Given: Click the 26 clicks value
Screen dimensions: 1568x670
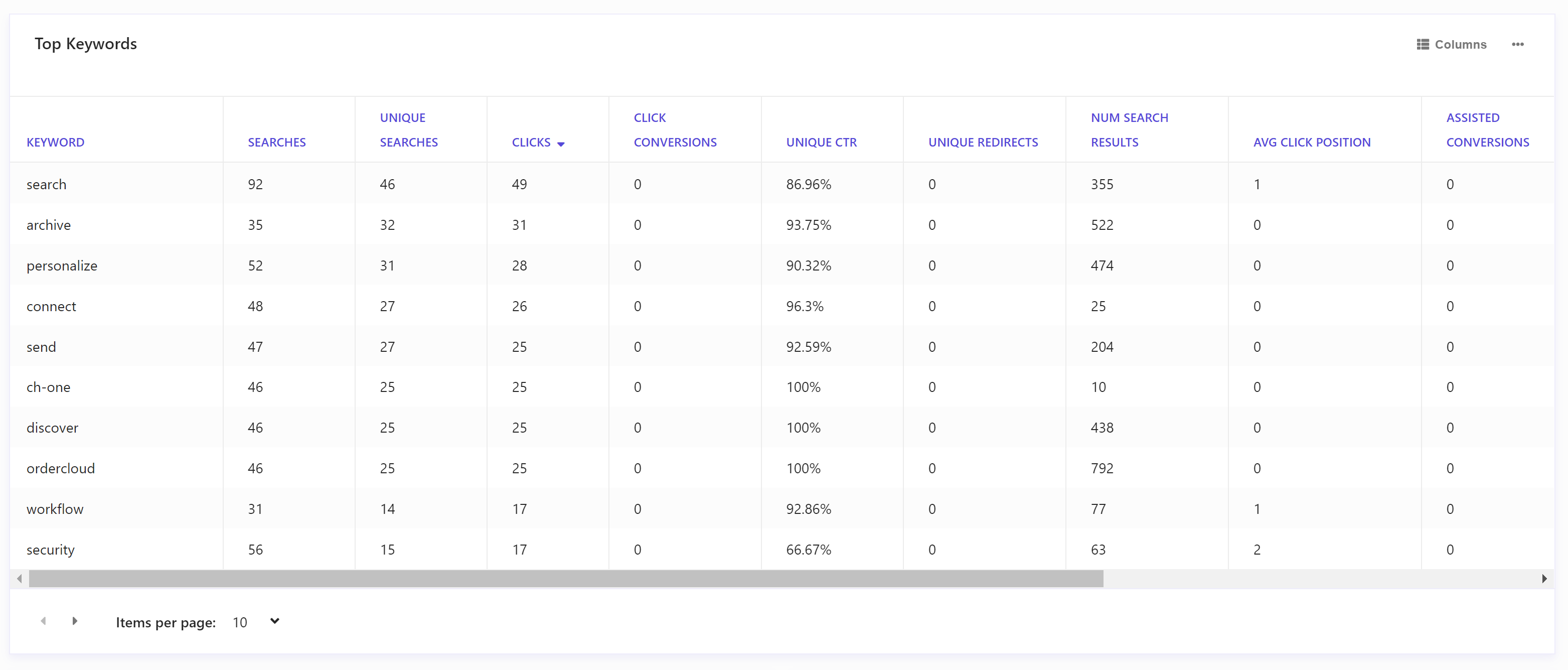Looking at the screenshot, I should (x=519, y=306).
